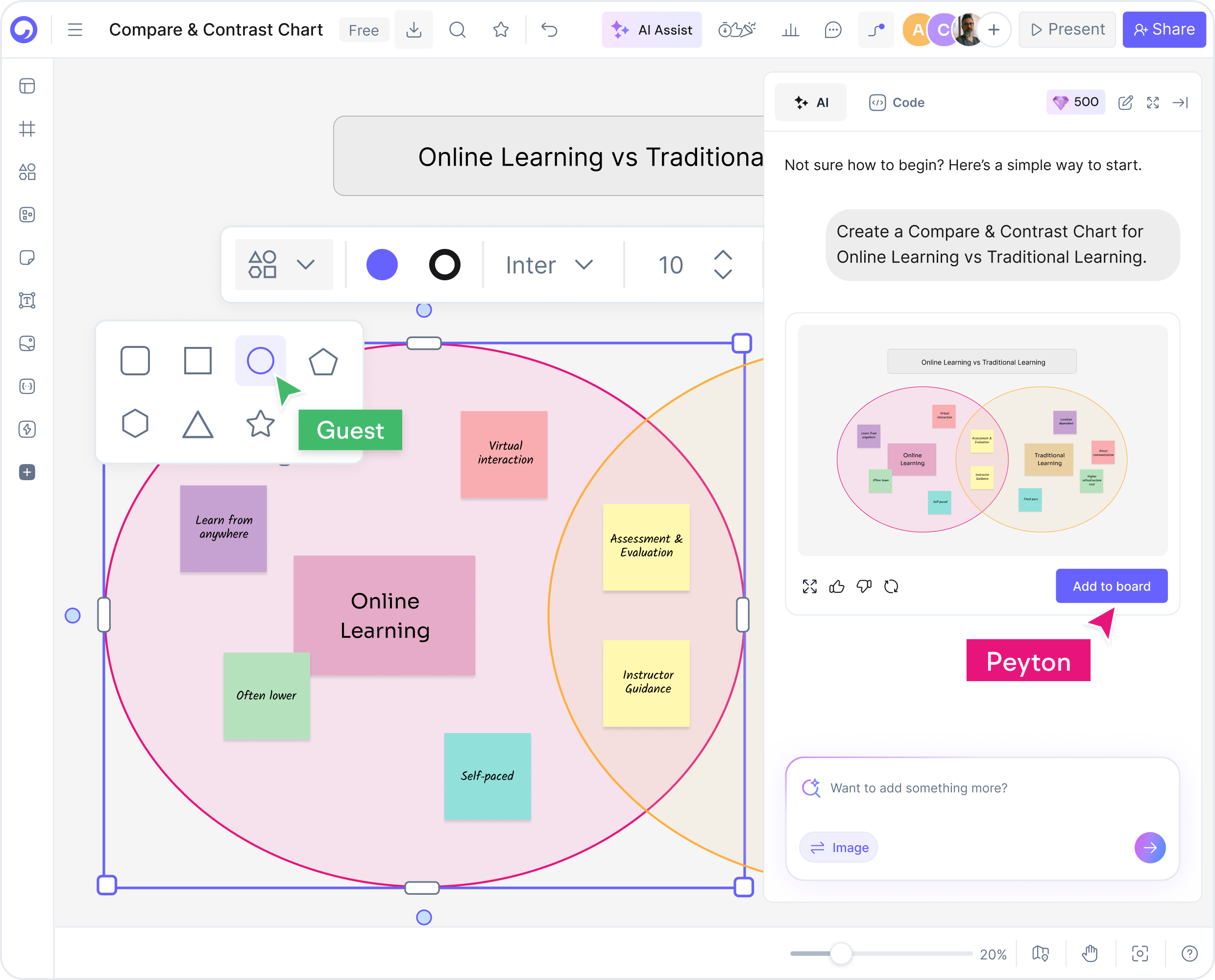Viewport: 1215px width, 980px height.
Task: Click the Present button
Action: [x=1067, y=29]
